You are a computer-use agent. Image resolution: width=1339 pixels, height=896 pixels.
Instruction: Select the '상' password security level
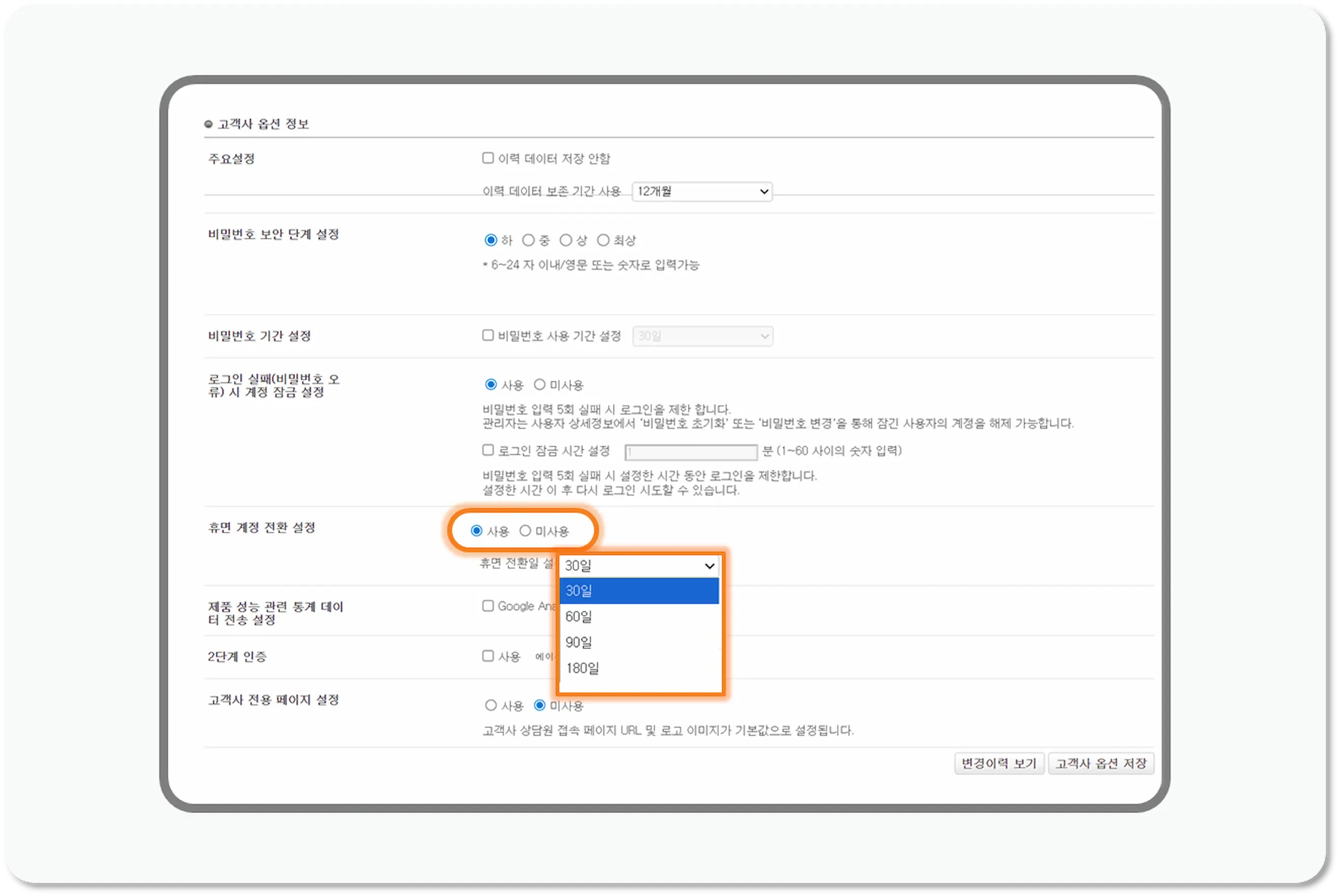tap(565, 240)
